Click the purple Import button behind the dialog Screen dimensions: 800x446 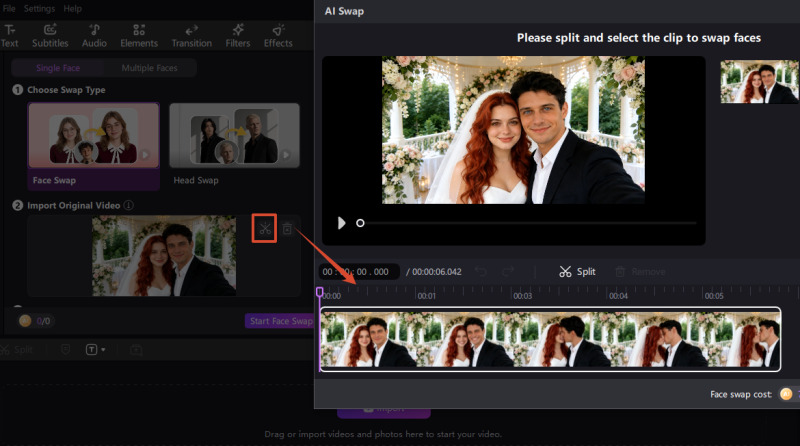pos(384,412)
